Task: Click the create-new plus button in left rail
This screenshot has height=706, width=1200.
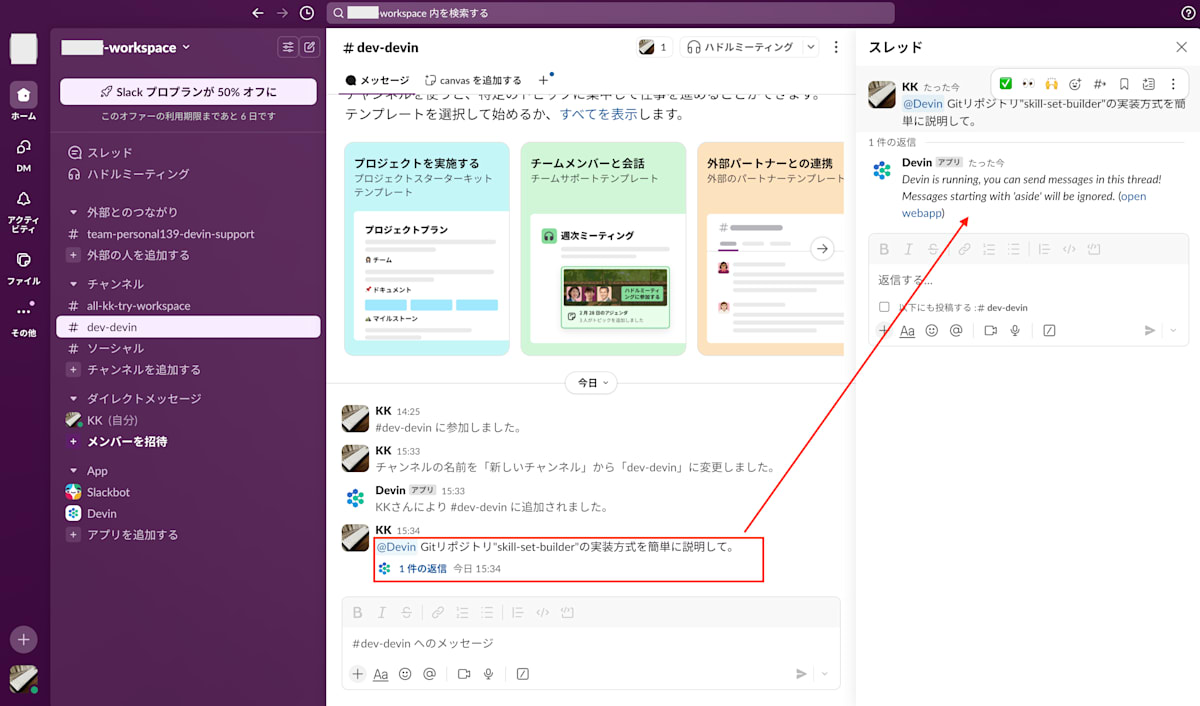Action: 24,639
